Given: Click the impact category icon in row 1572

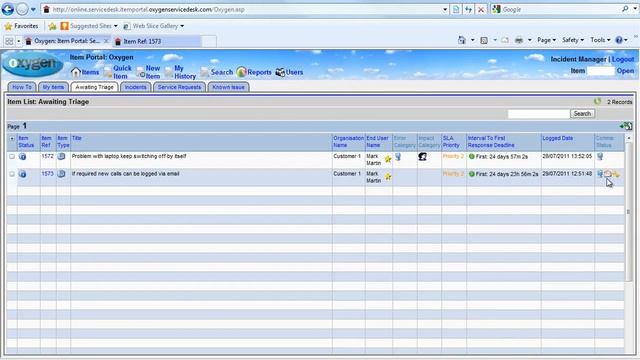Looking at the screenshot, I should click(422, 156).
